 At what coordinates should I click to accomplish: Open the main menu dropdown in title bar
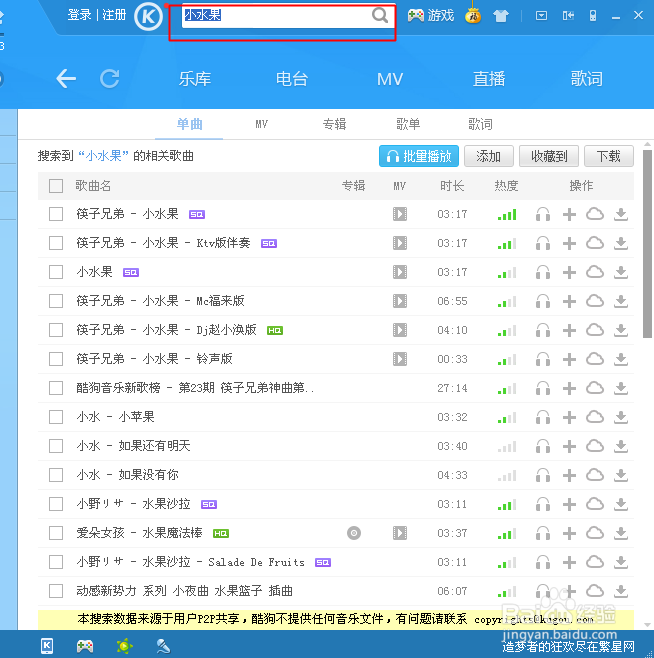click(x=542, y=16)
